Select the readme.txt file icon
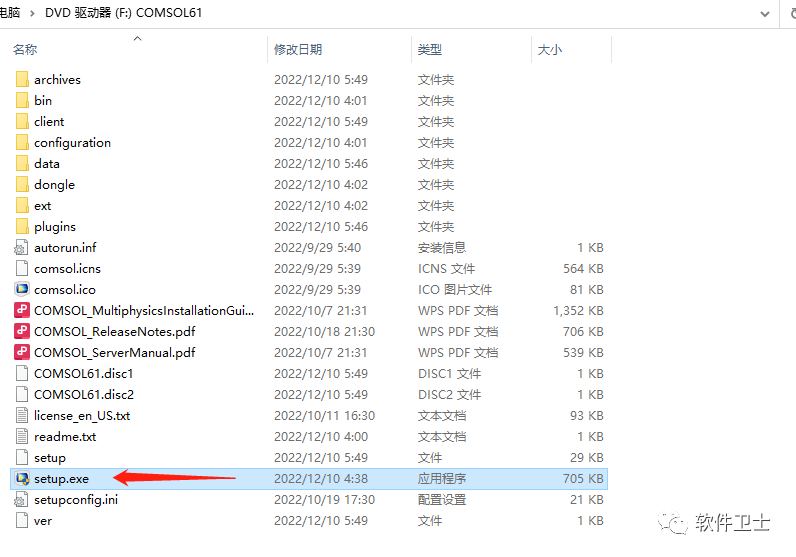The height and width of the screenshot is (557, 796). tap(22, 437)
